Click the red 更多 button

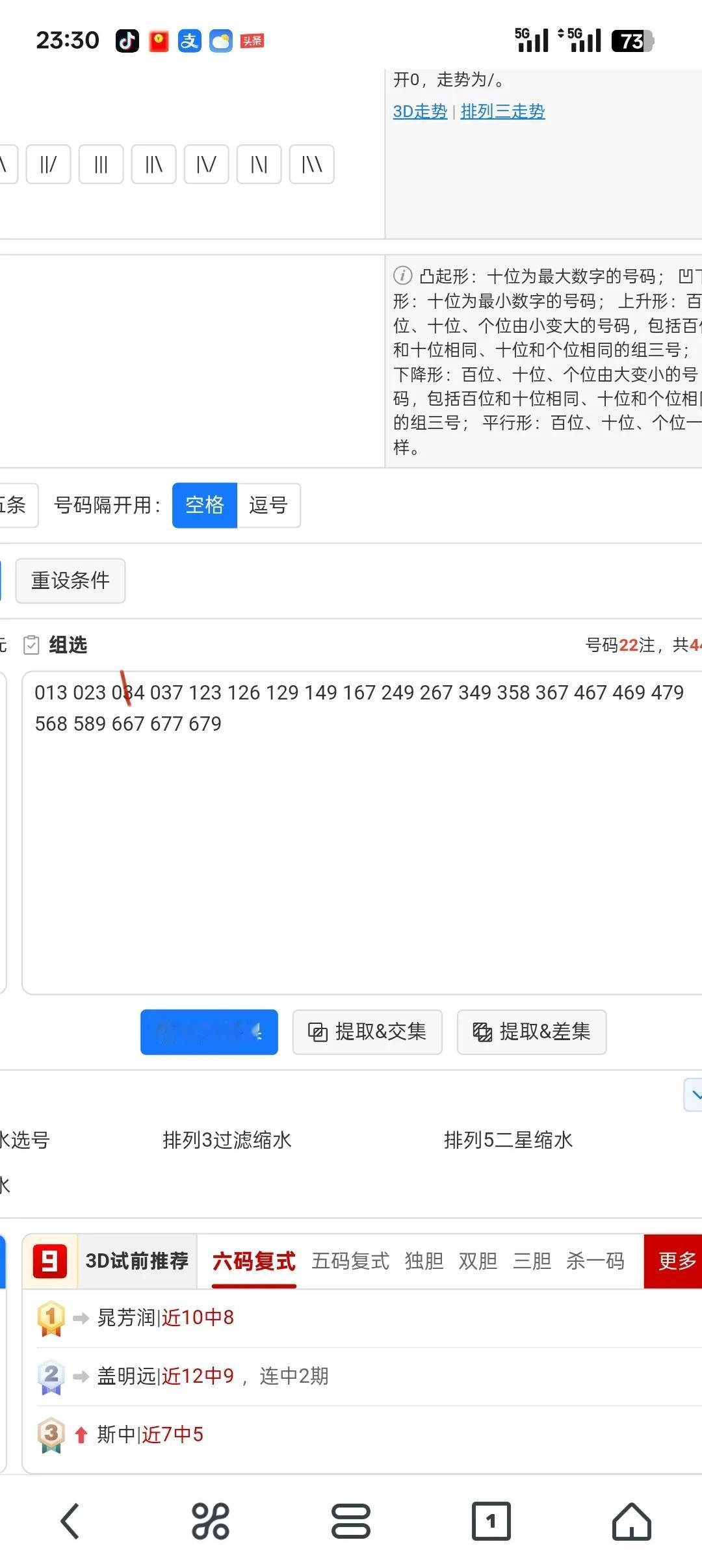click(673, 1261)
